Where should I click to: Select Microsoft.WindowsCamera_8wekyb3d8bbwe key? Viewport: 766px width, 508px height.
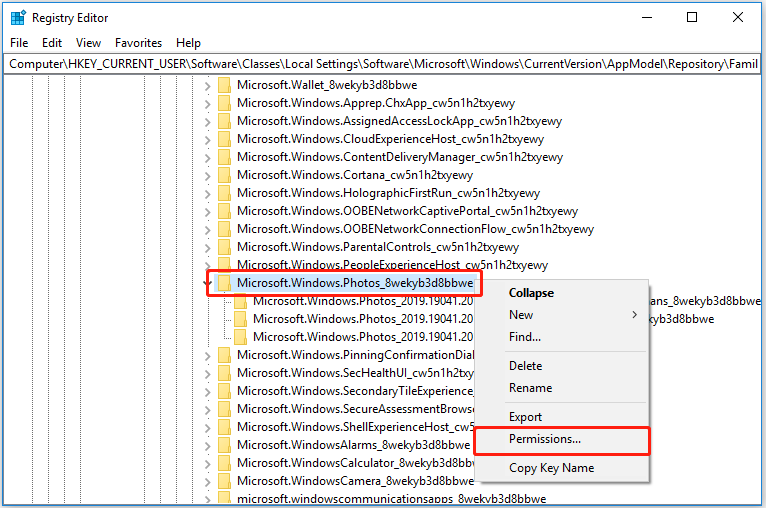pos(355,481)
